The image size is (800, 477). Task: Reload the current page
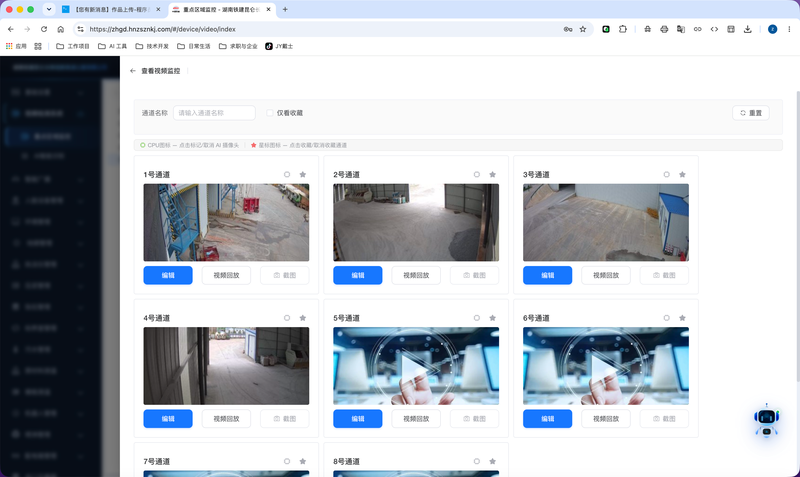(x=44, y=29)
